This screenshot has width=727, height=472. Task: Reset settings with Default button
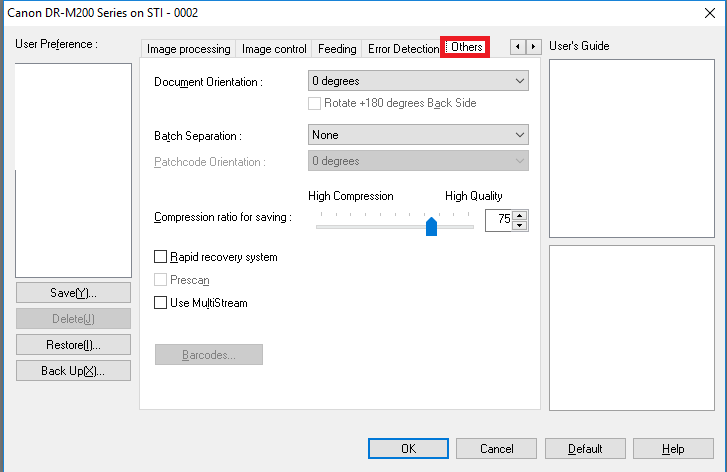(x=585, y=449)
